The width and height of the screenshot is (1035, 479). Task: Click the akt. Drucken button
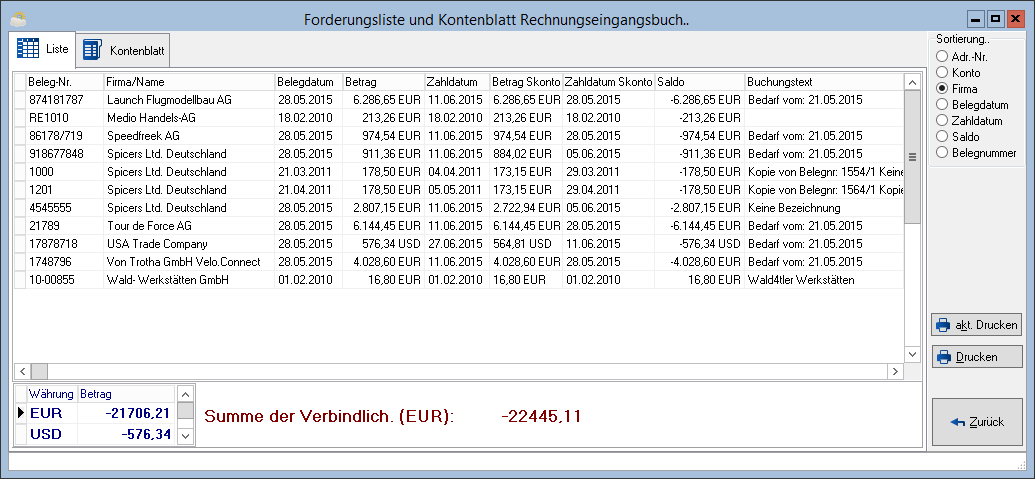coord(976,325)
